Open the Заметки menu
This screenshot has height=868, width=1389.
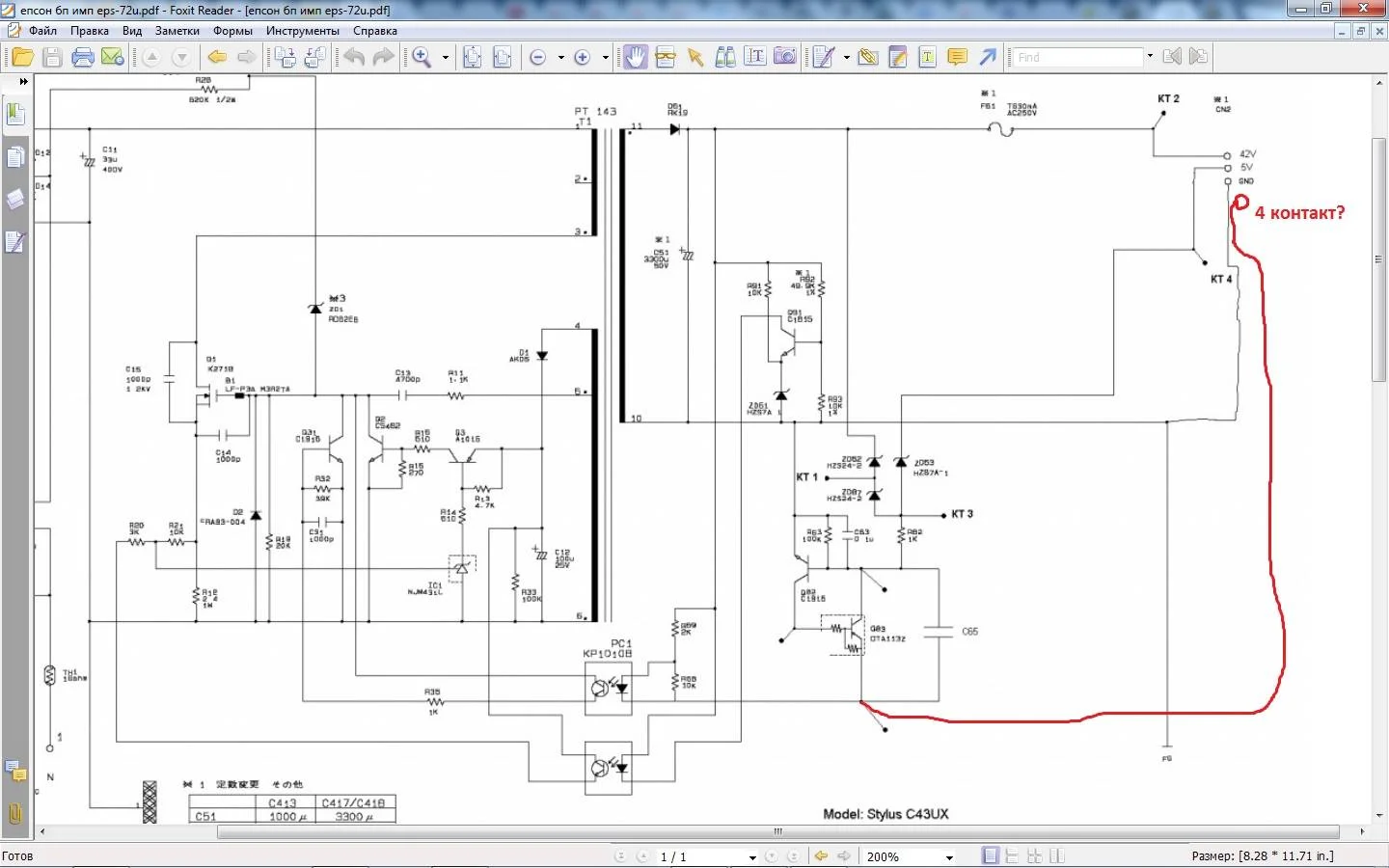177,31
